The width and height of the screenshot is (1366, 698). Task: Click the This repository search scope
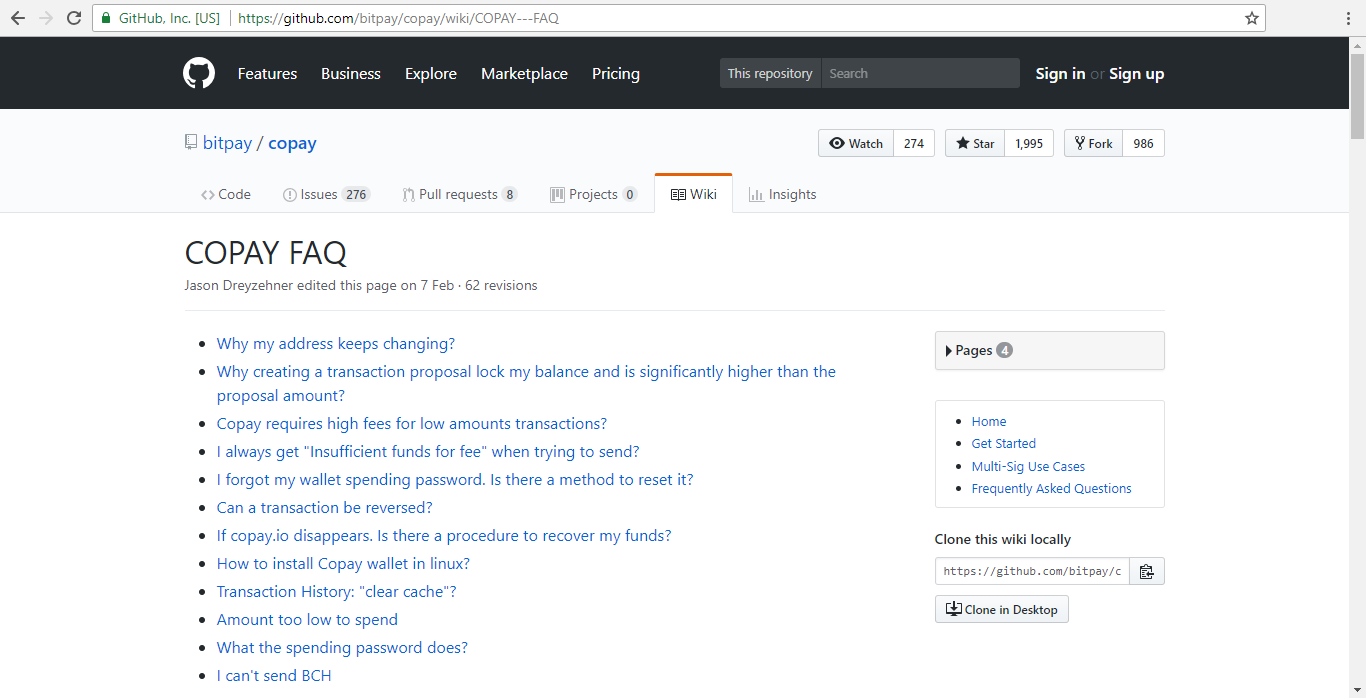[770, 73]
